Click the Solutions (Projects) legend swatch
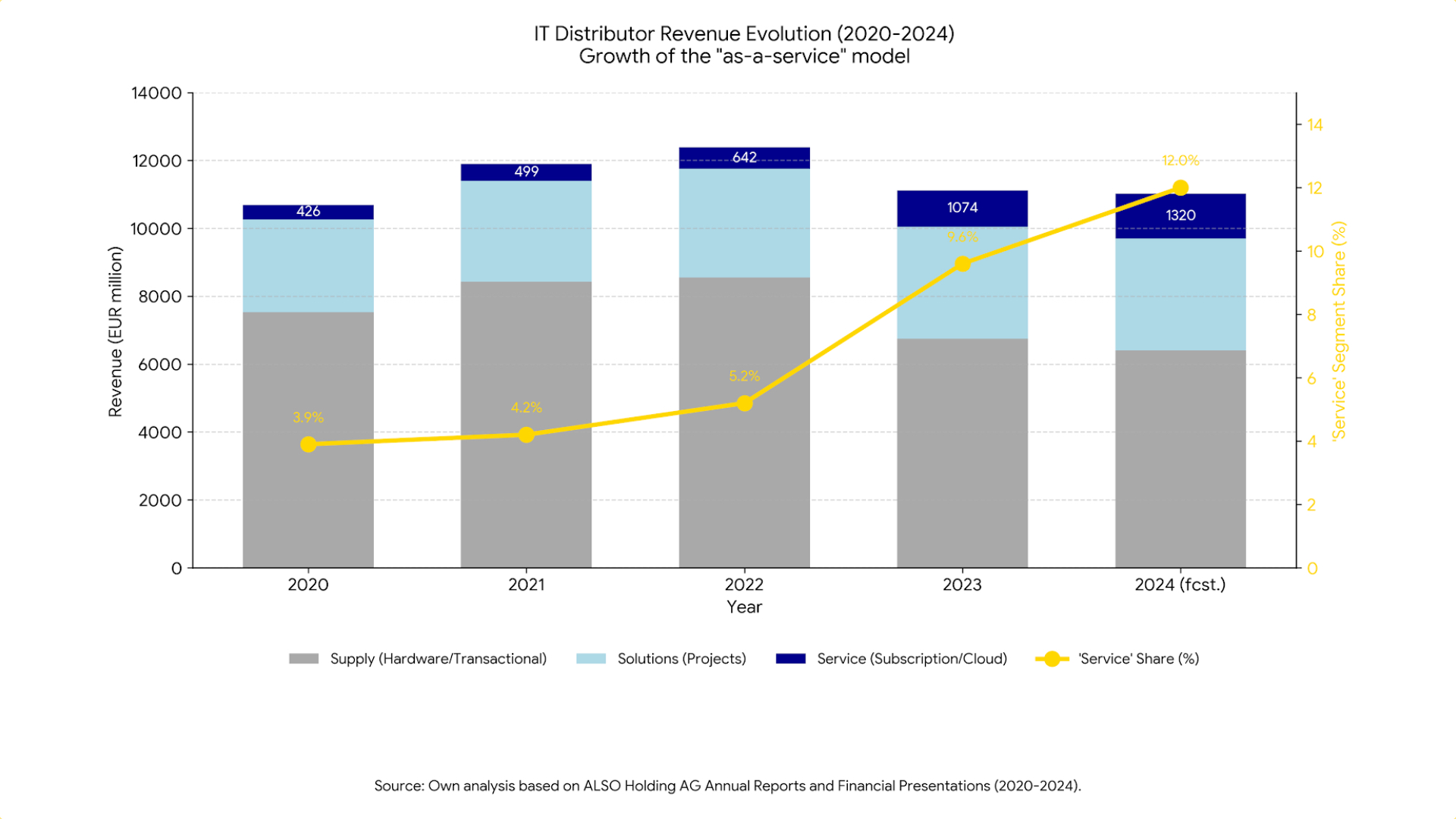 click(x=590, y=658)
